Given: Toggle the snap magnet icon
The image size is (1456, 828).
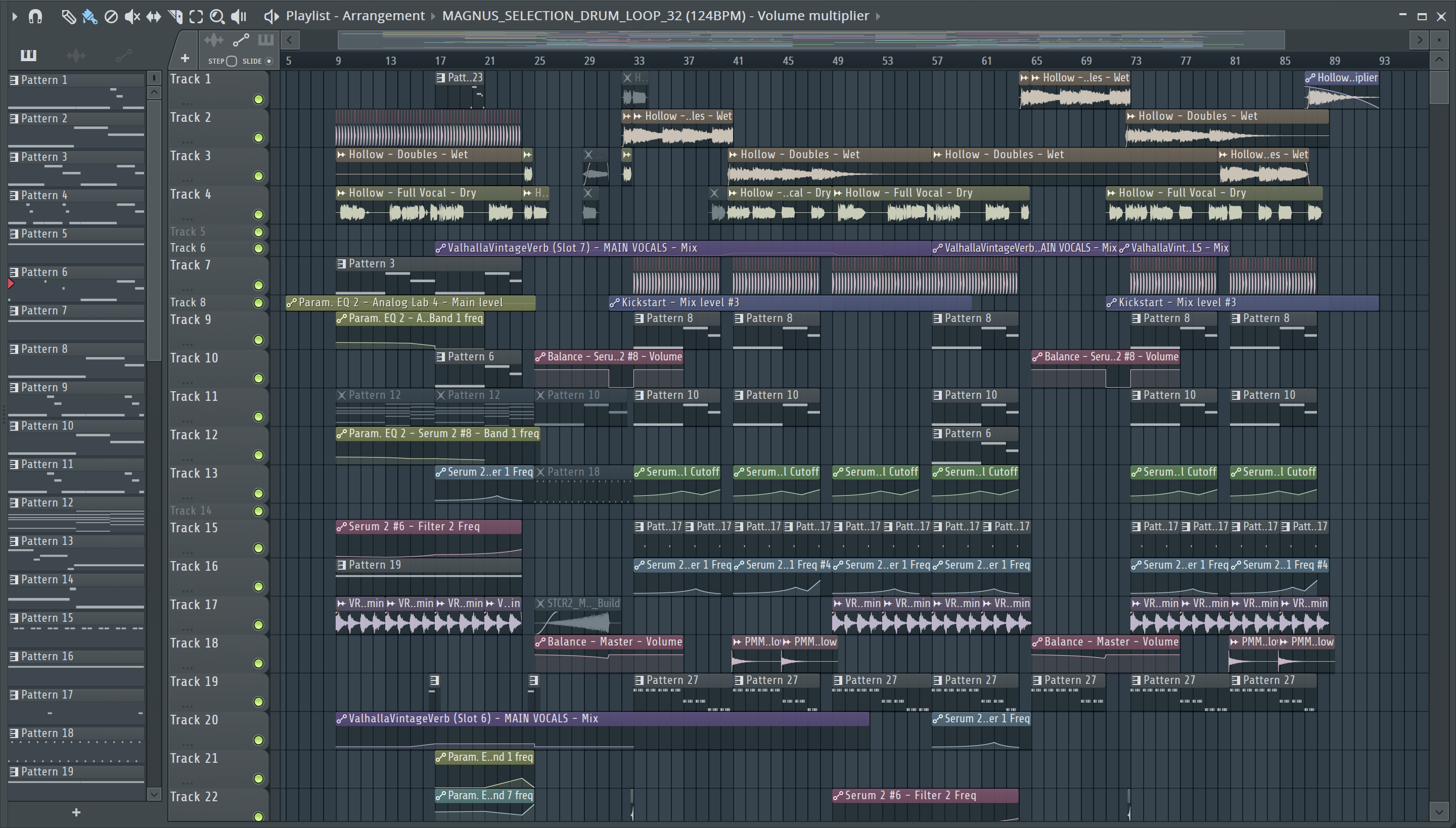Looking at the screenshot, I should (35, 16).
